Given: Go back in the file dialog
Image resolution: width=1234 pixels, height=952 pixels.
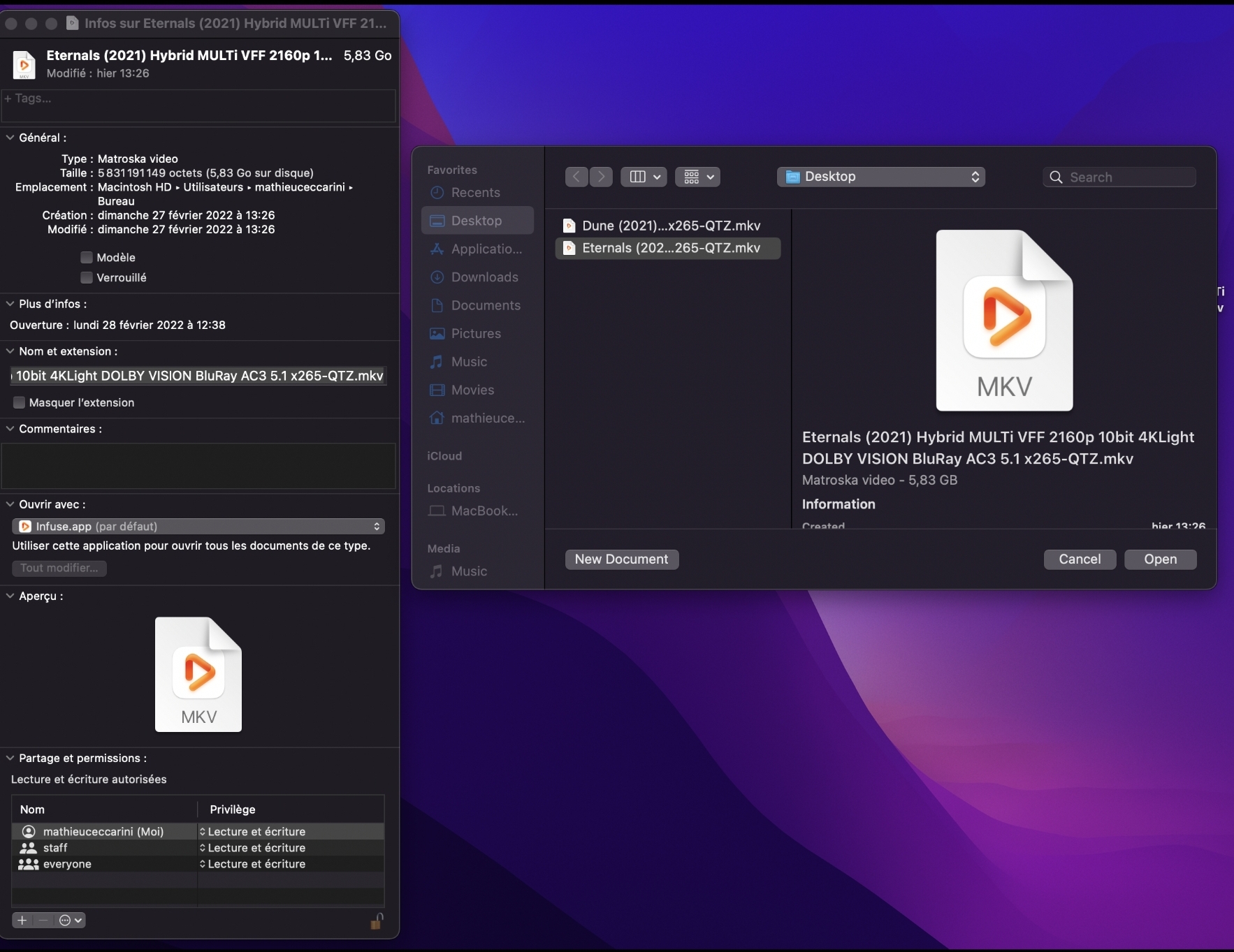Looking at the screenshot, I should click(576, 177).
